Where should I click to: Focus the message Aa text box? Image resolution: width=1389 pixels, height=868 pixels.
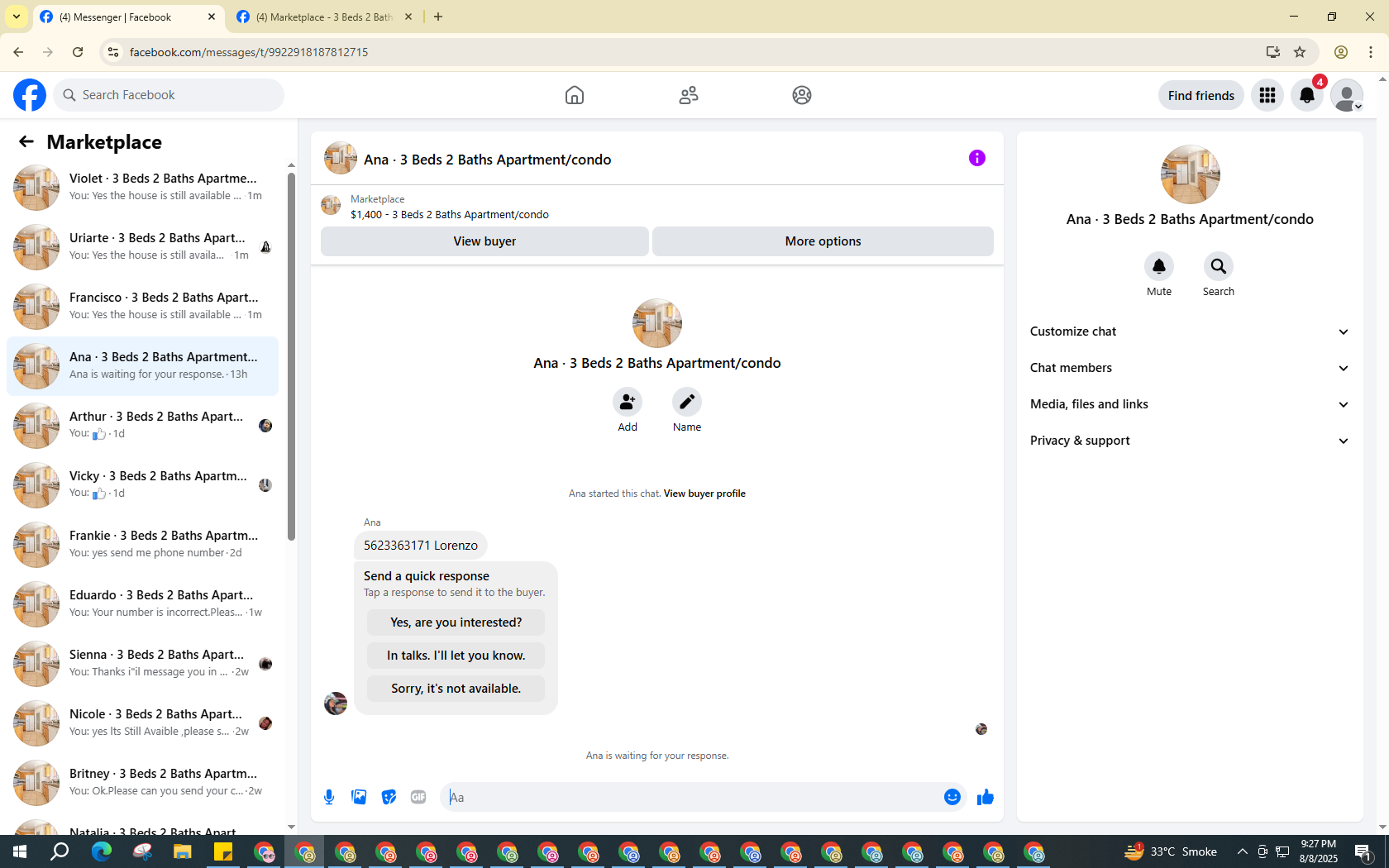coord(691,797)
